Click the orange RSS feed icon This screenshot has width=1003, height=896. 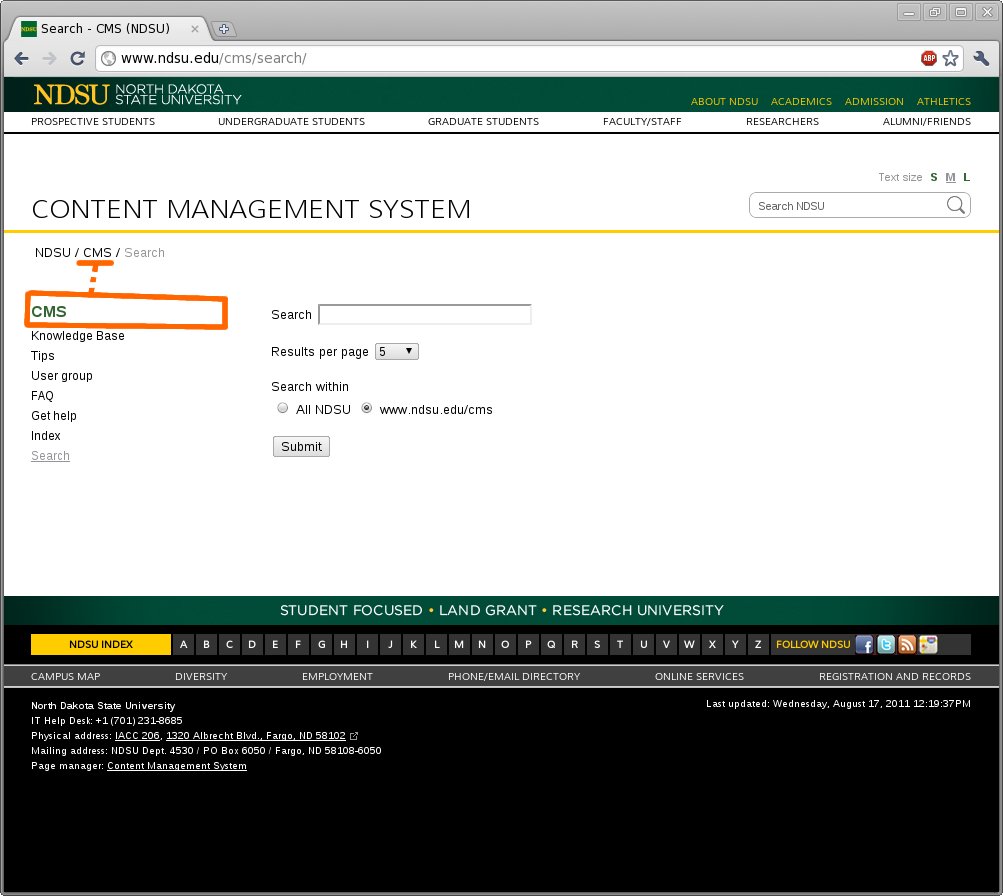(907, 645)
